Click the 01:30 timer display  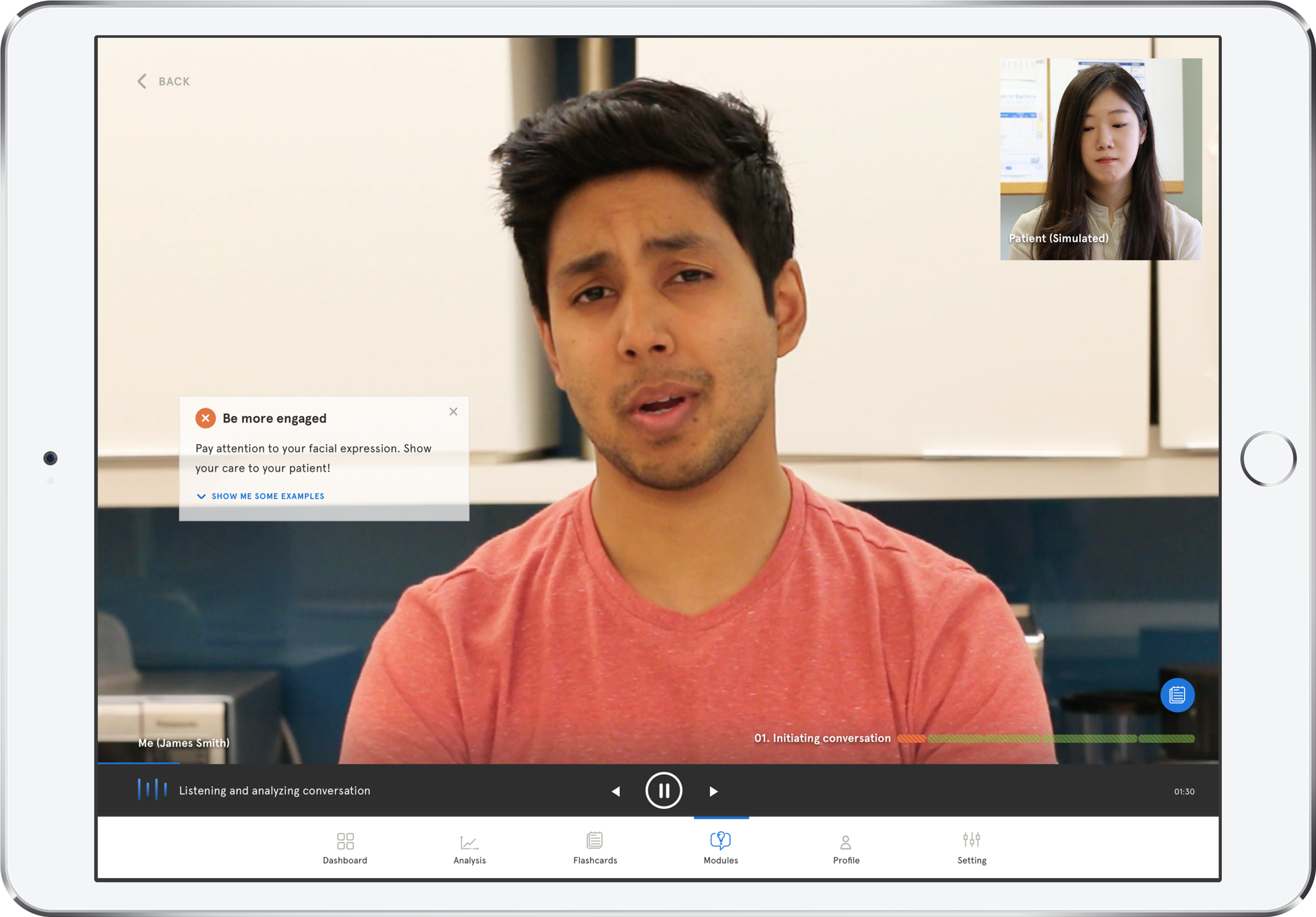pos(1184,792)
